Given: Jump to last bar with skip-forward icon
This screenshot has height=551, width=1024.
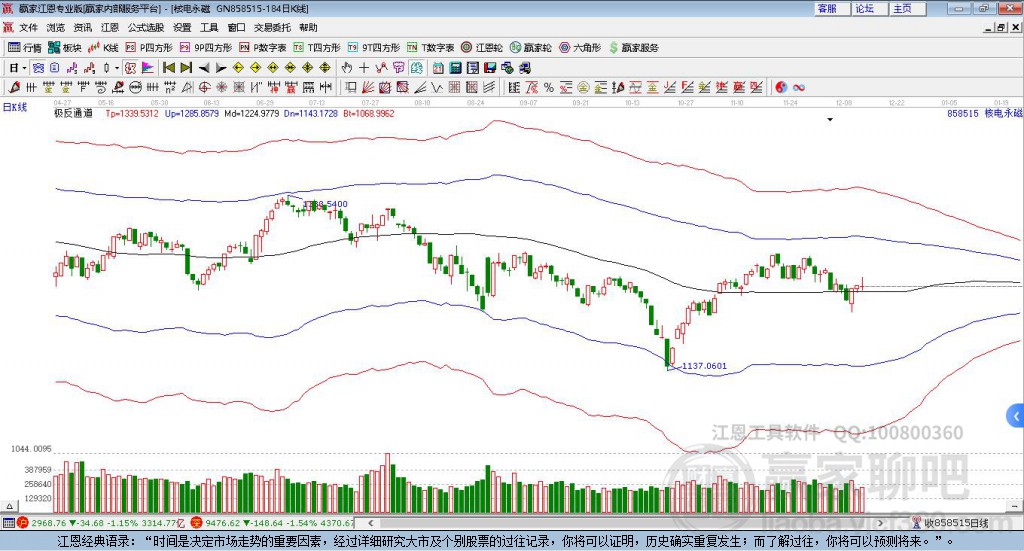Looking at the screenshot, I should [x=186, y=68].
